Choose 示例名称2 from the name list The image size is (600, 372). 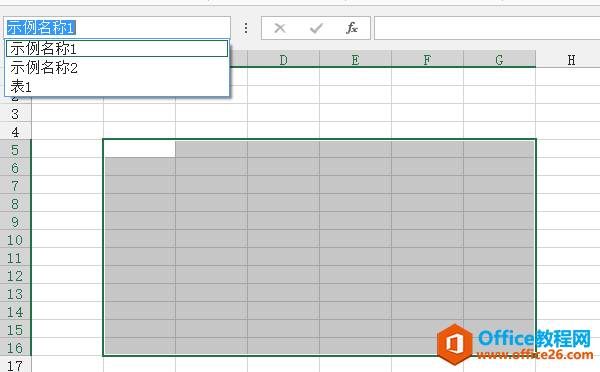coord(117,68)
